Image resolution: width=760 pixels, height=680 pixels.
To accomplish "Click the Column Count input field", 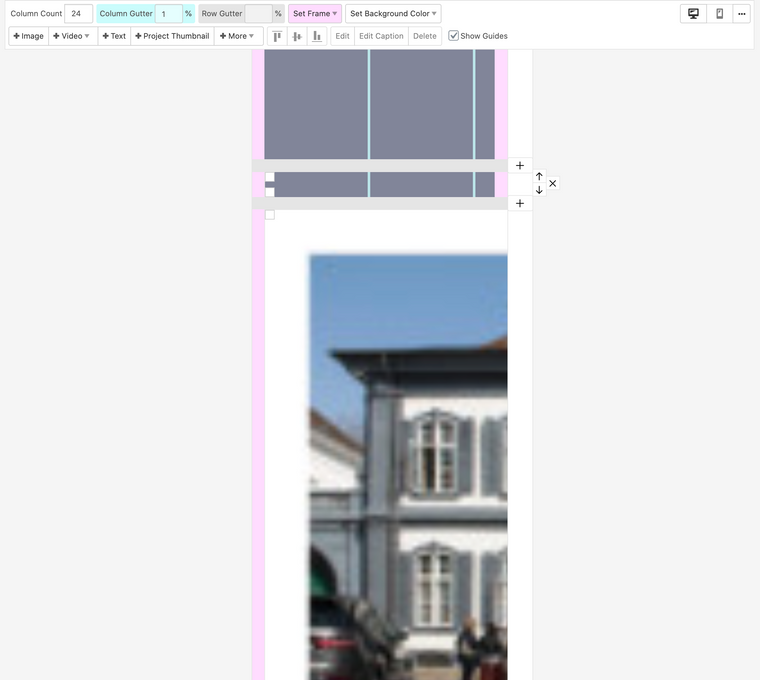I will tap(78, 14).
